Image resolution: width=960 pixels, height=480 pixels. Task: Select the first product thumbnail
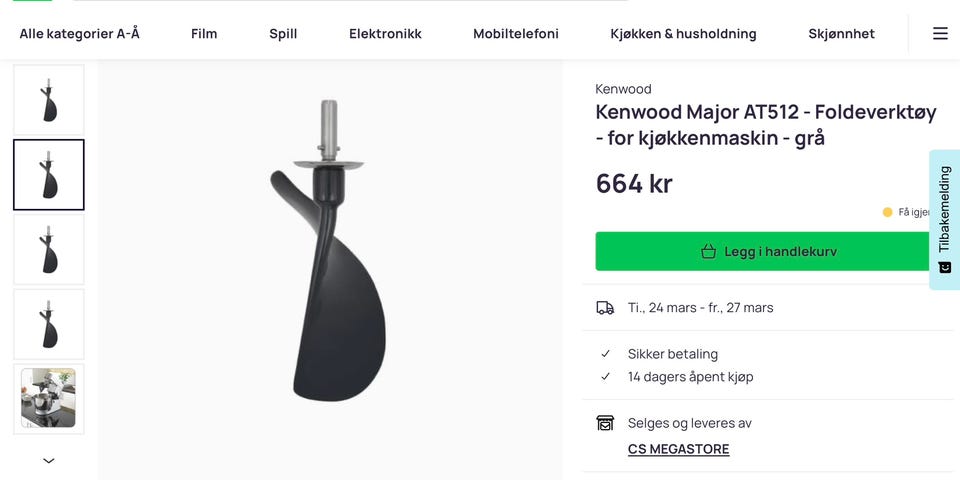click(49, 100)
